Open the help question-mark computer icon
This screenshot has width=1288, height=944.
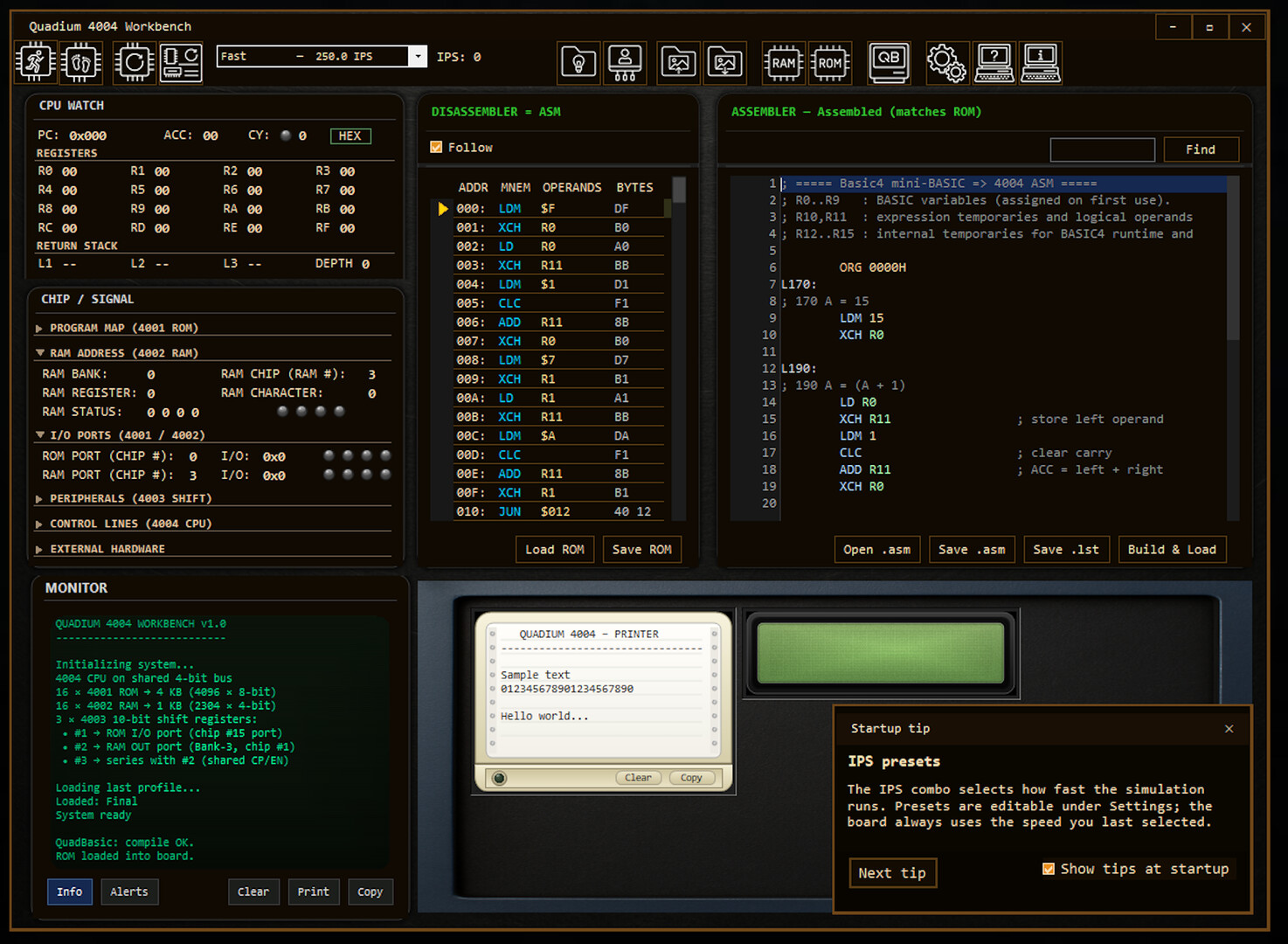click(x=994, y=63)
